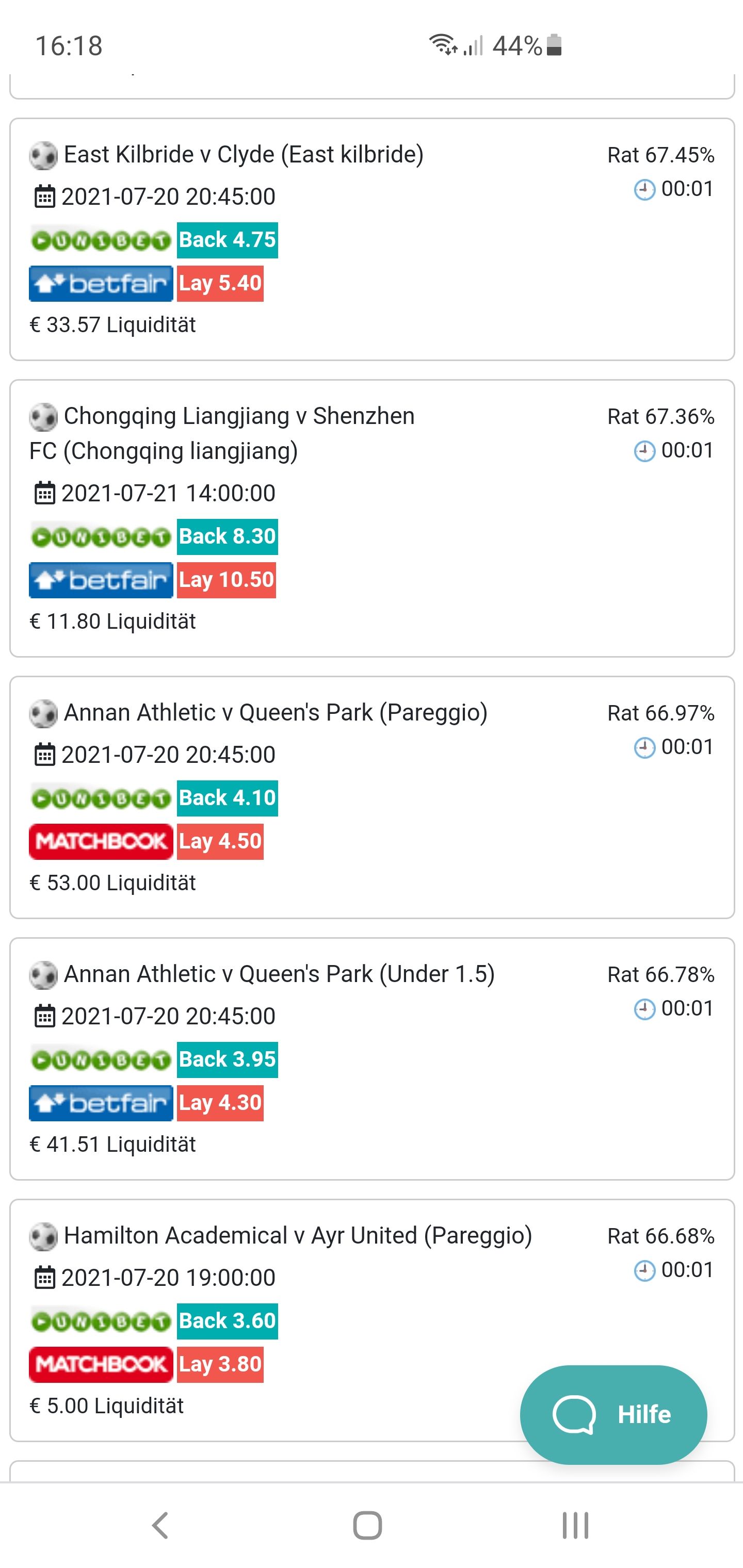This screenshot has height=1568, width=743.
Task: Tap the Android home navigation button
Action: (367, 1525)
